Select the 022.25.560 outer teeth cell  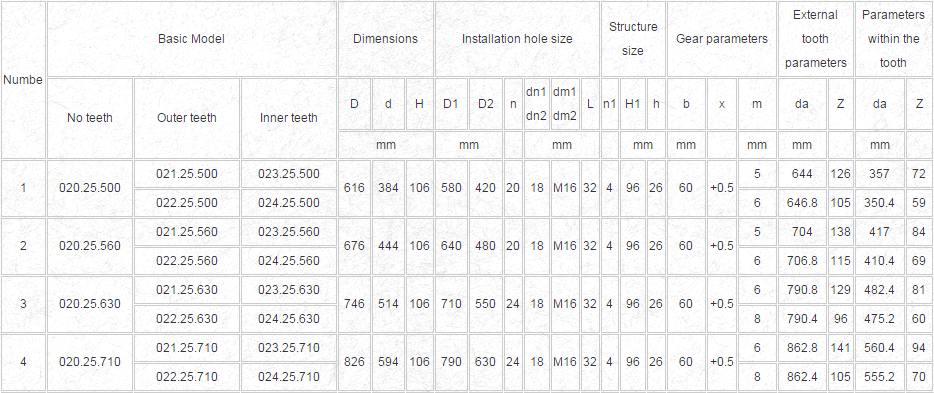[x=187, y=261]
